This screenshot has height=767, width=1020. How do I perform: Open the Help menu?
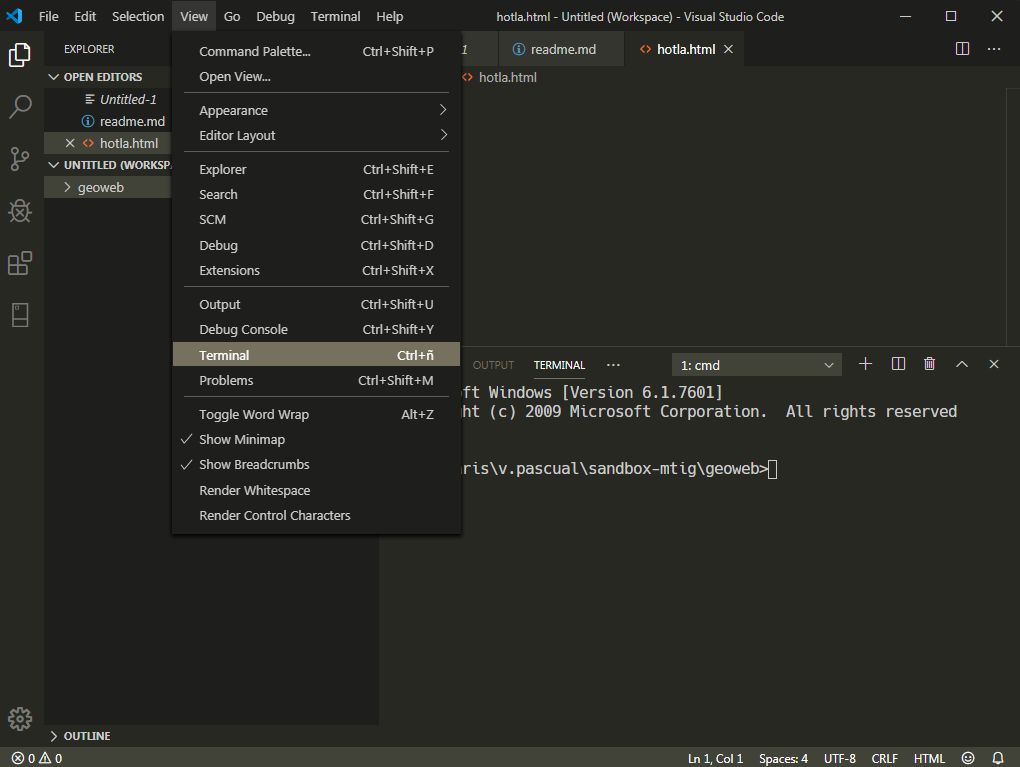(390, 16)
